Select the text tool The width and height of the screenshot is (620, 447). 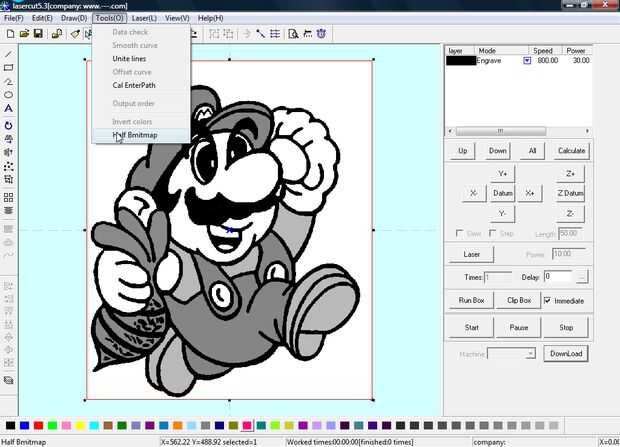point(8,108)
